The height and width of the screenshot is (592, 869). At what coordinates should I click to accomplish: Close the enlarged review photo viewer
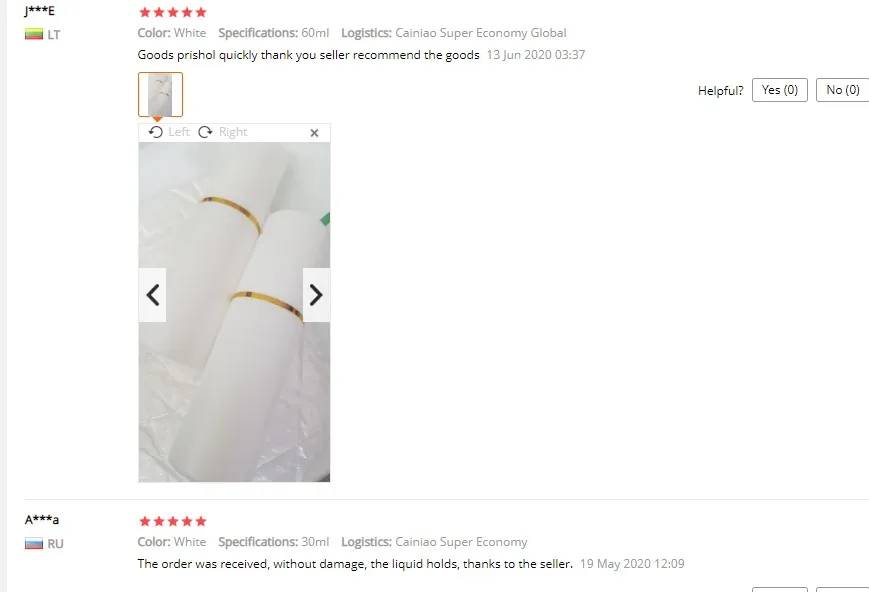314,132
